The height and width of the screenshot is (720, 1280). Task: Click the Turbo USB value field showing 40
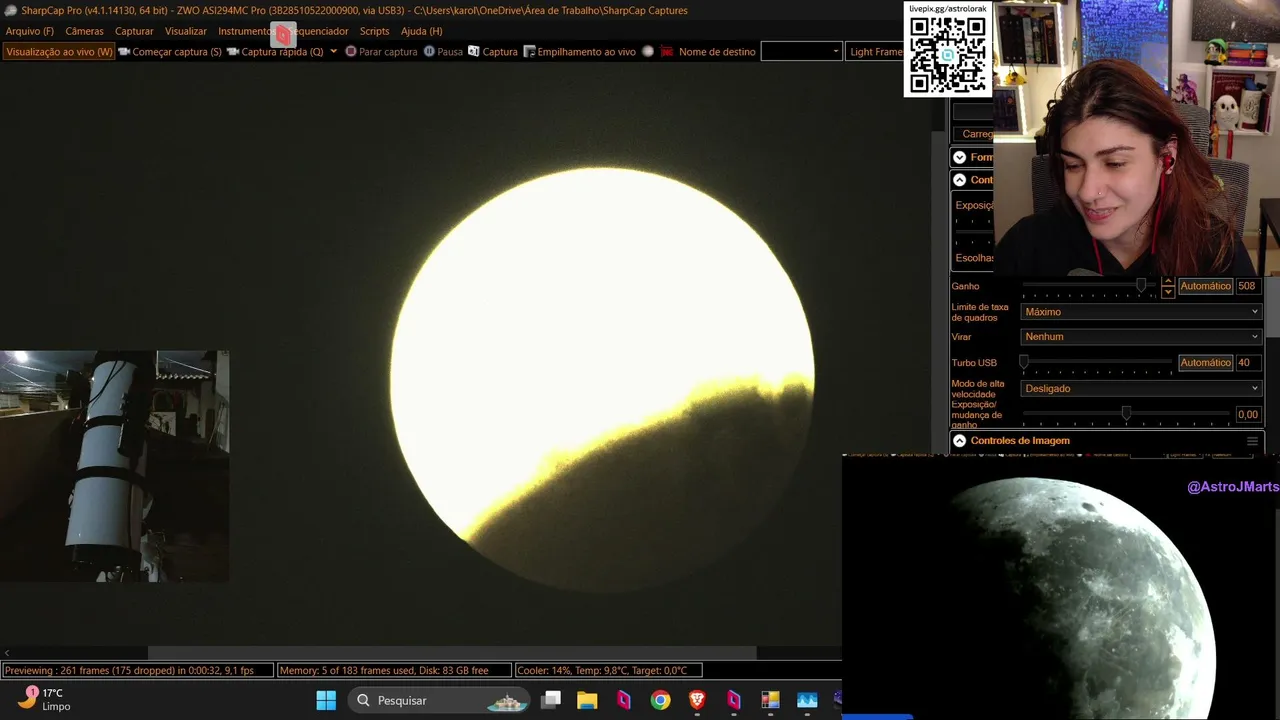[x=1248, y=363]
